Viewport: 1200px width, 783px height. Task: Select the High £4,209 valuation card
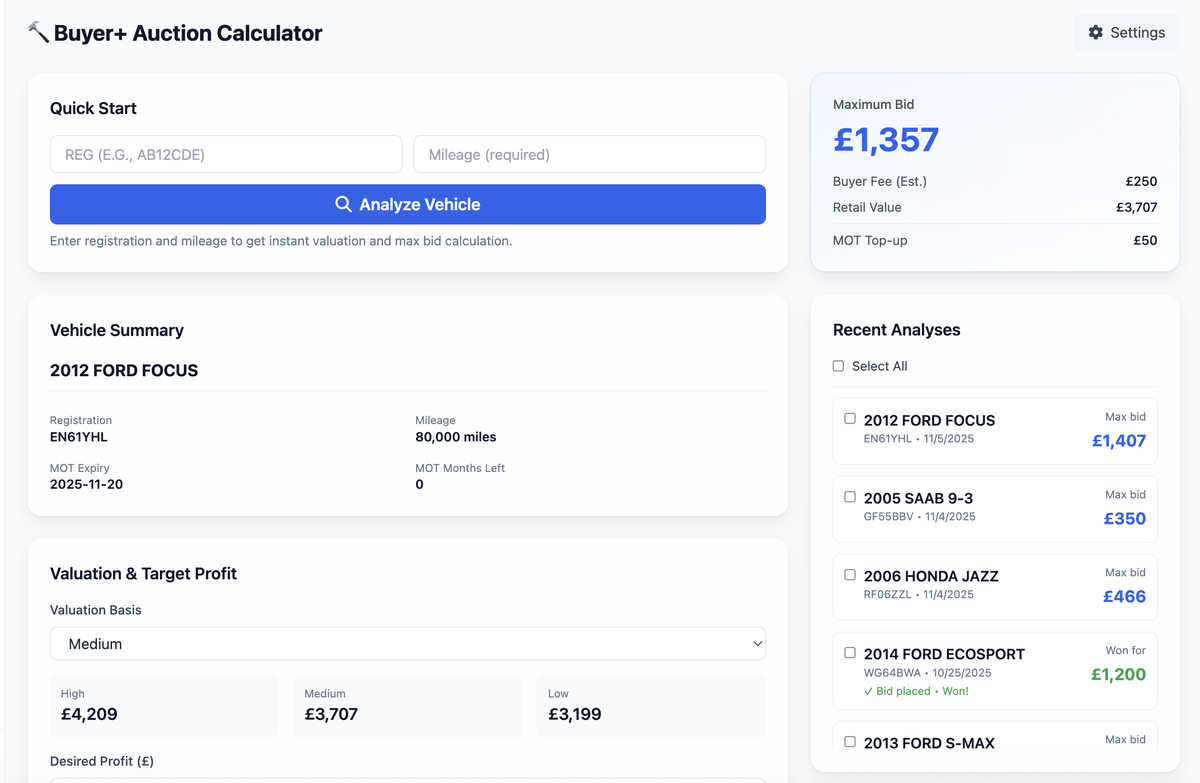[164, 706]
